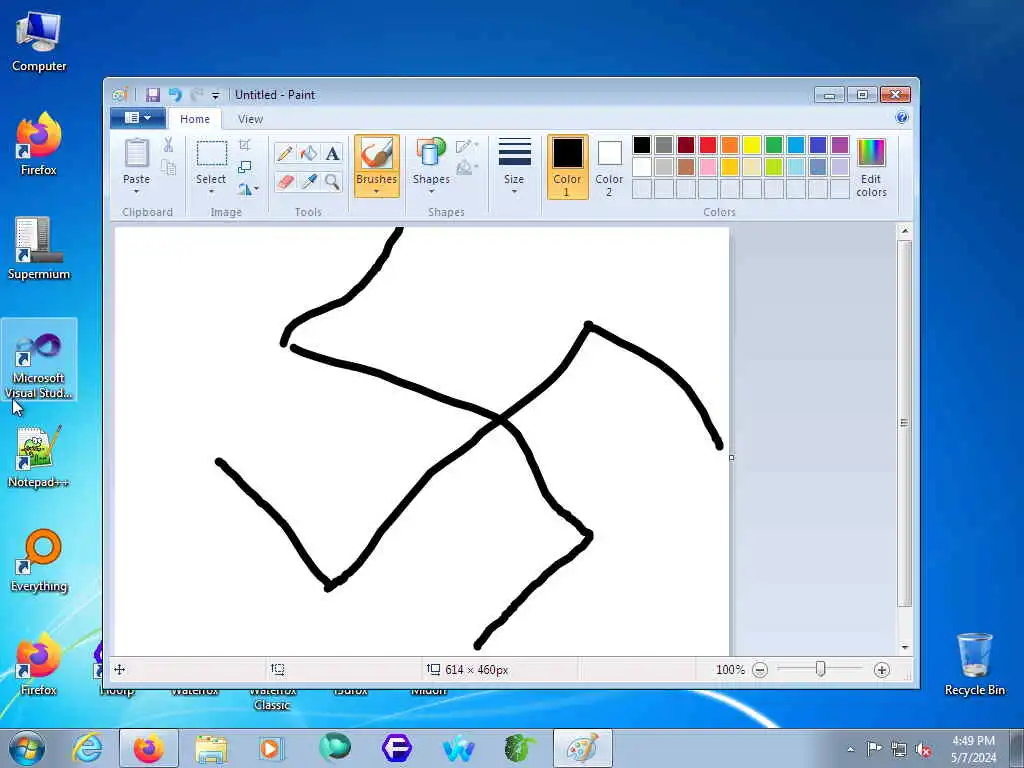Viewport: 1024px width, 768px height.
Task: Expand the Paste dropdown arrow
Action: pos(136,192)
